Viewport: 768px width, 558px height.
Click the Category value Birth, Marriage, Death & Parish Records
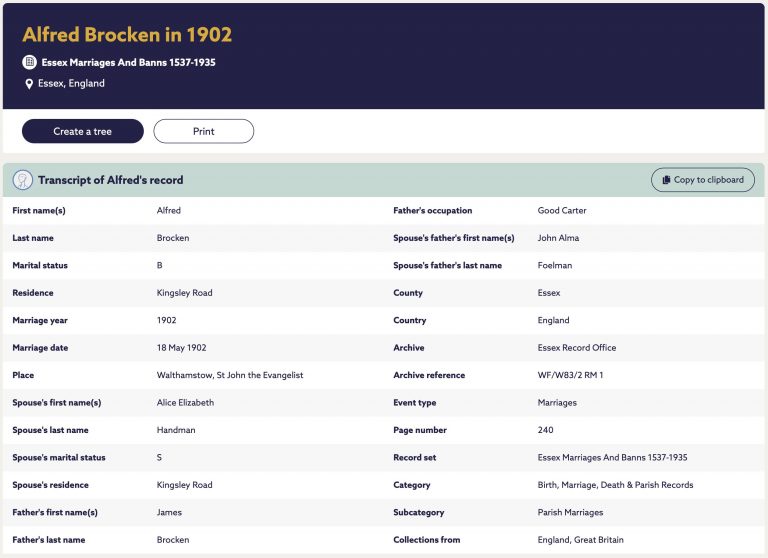click(616, 485)
